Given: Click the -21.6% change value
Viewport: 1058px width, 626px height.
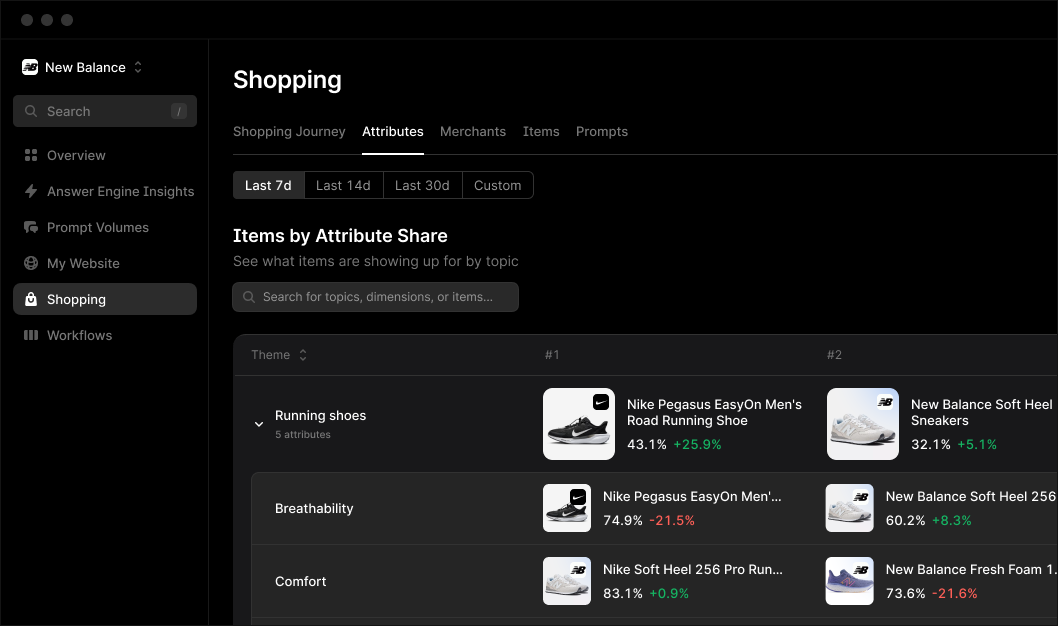Looking at the screenshot, I should tap(955, 594).
